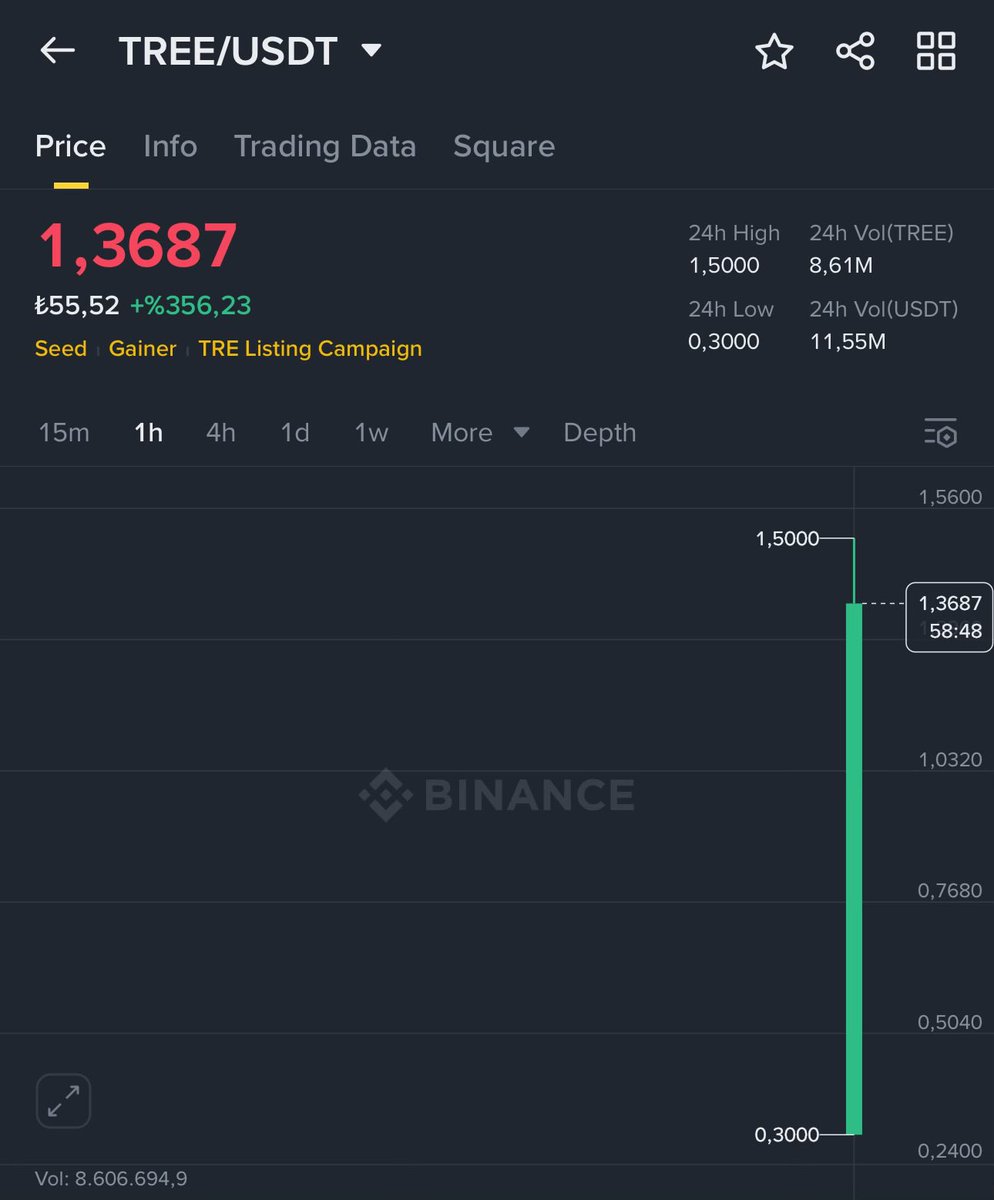Select the 1w timeframe
The width and height of the screenshot is (994, 1200).
pos(371,432)
